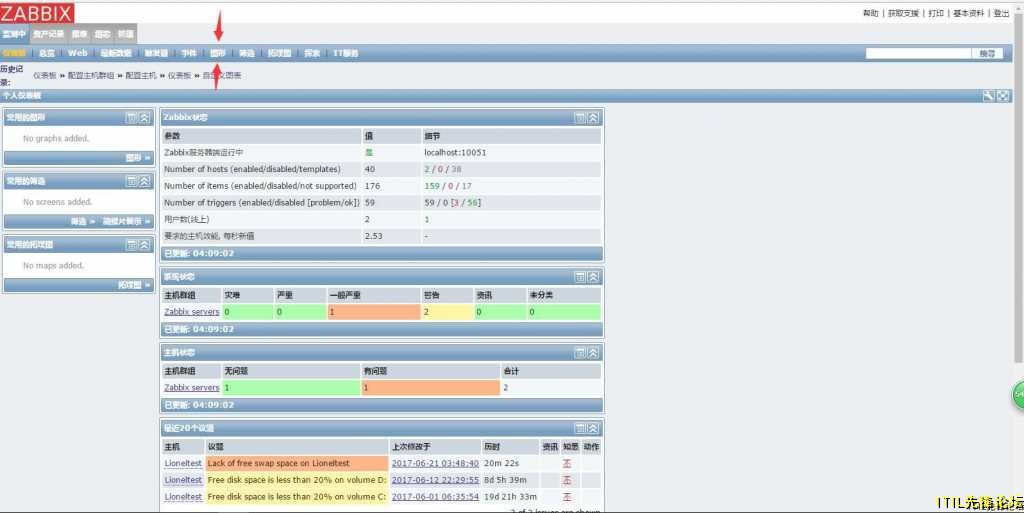Open menu icon of 常用的拓扑图 widget
This screenshot has height=513, width=1024.
(131, 245)
